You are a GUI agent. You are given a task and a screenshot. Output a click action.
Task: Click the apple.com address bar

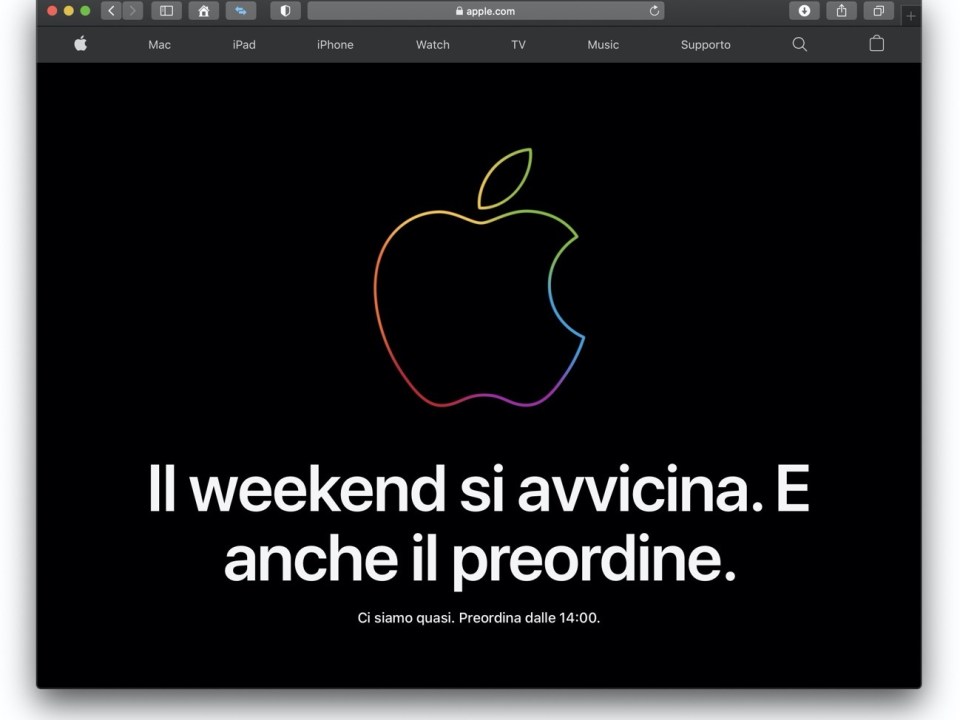[x=486, y=10]
